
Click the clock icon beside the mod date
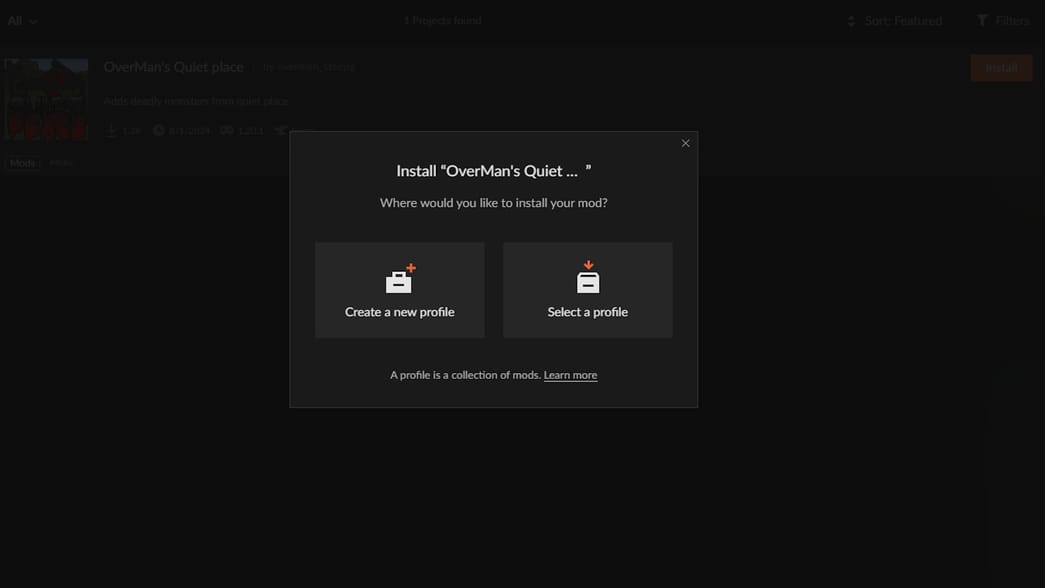pyautogui.click(x=158, y=131)
